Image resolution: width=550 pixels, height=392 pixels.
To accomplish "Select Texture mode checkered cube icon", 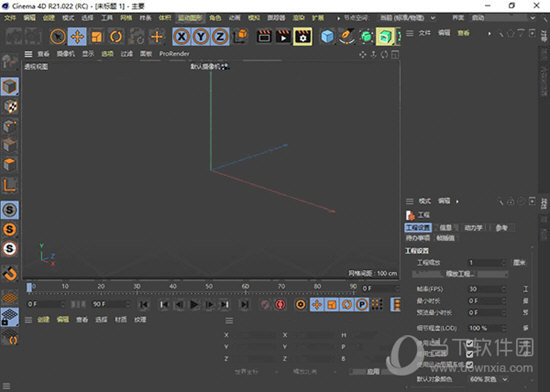I will click(x=11, y=107).
